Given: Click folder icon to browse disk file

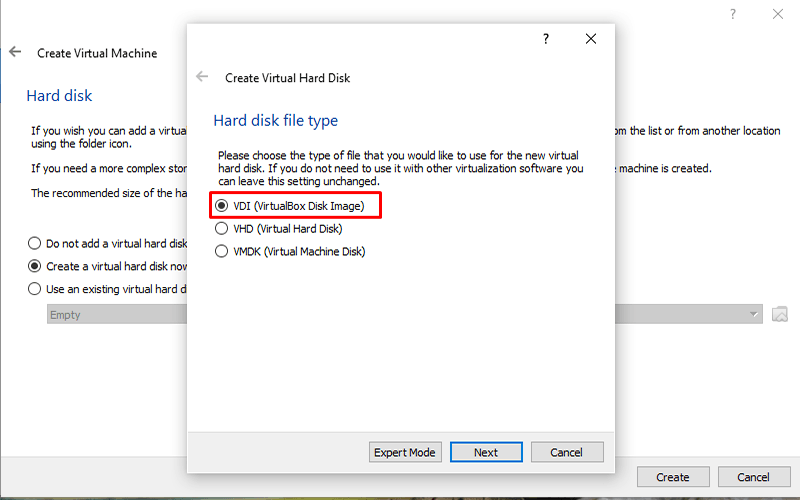Looking at the screenshot, I should click(x=780, y=314).
